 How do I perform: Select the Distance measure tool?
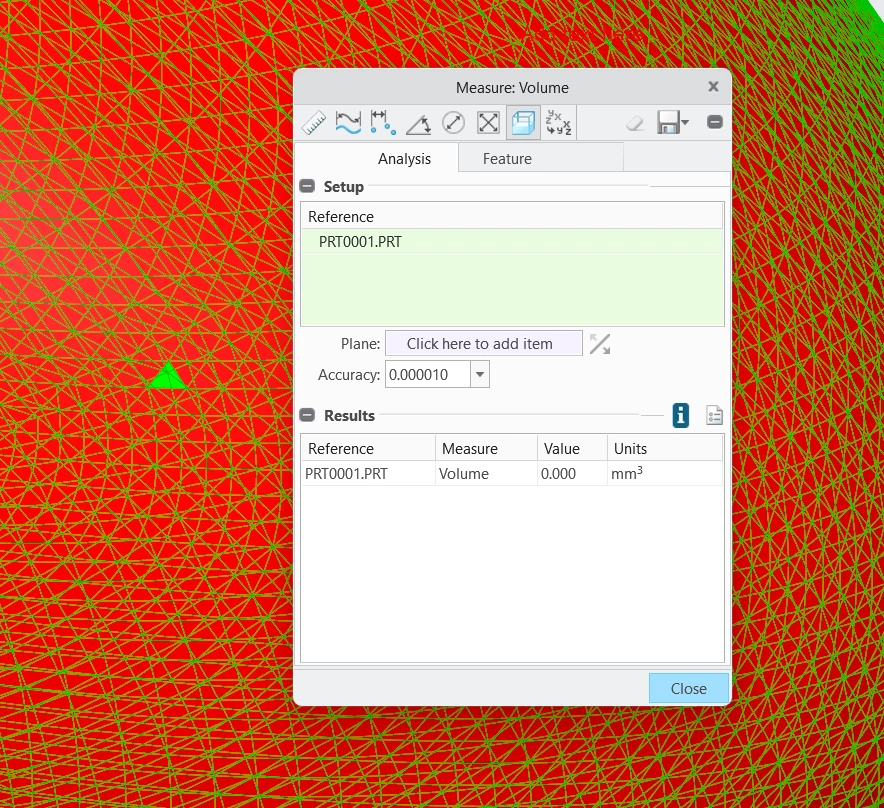(x=383, y=122)
